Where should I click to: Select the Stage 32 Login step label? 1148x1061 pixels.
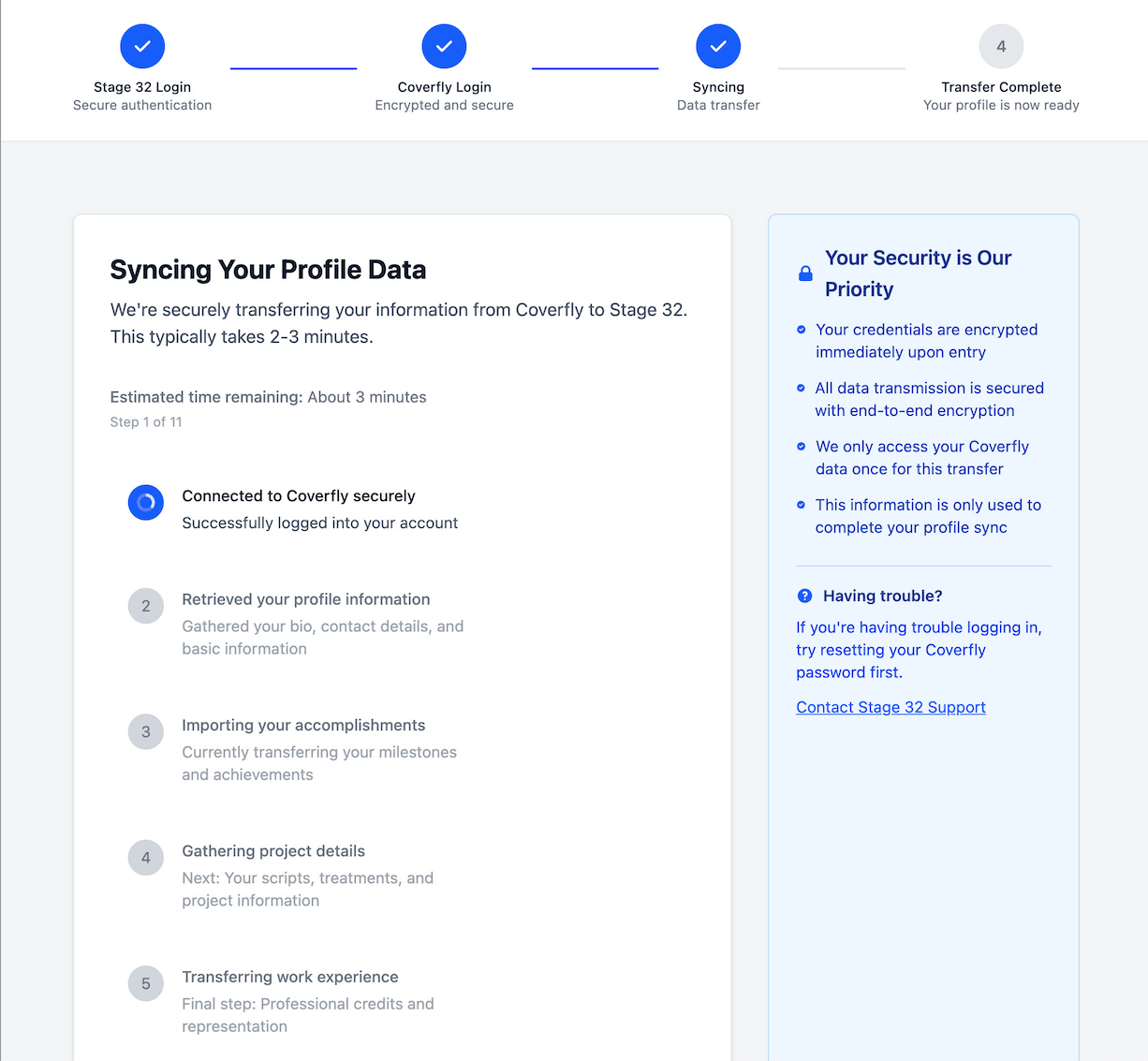click(142, 87)
